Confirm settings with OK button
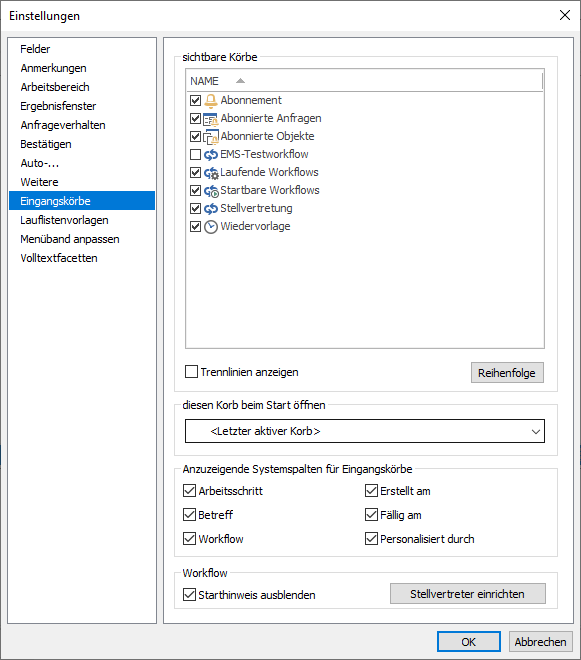The image size is (581, 660). pyautogui.click(x=469, y=641)
